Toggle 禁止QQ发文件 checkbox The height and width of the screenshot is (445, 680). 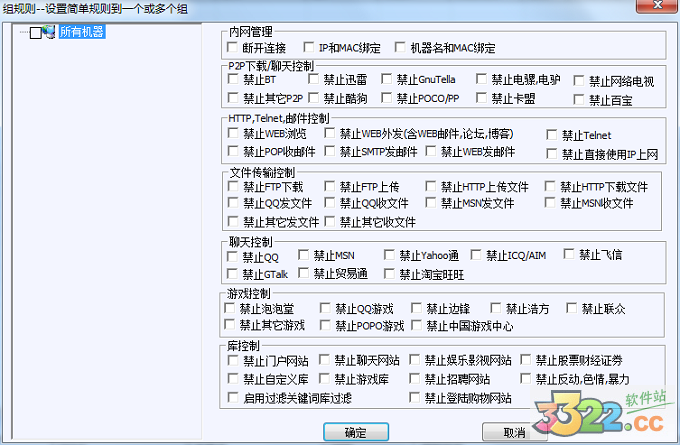click(233, 203)
